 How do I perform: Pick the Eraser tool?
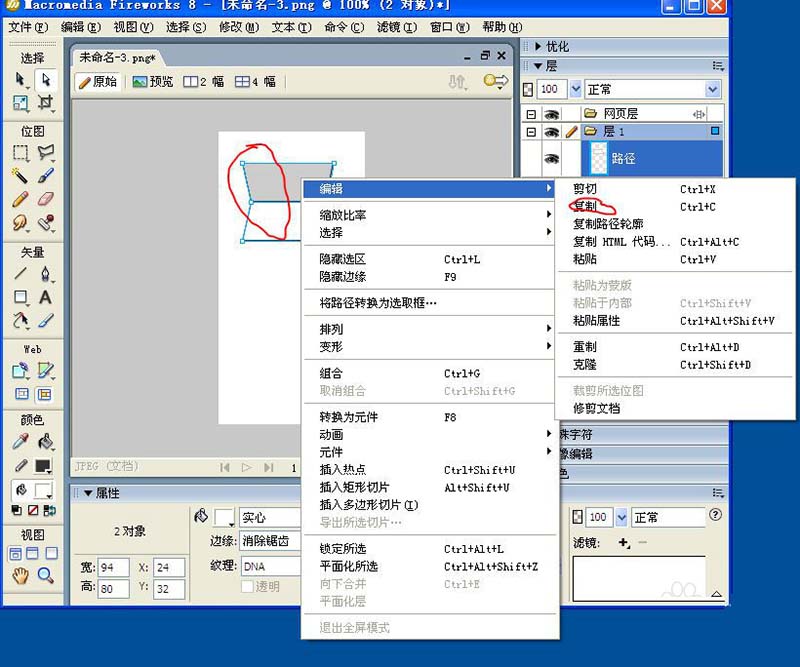point(46,199)
